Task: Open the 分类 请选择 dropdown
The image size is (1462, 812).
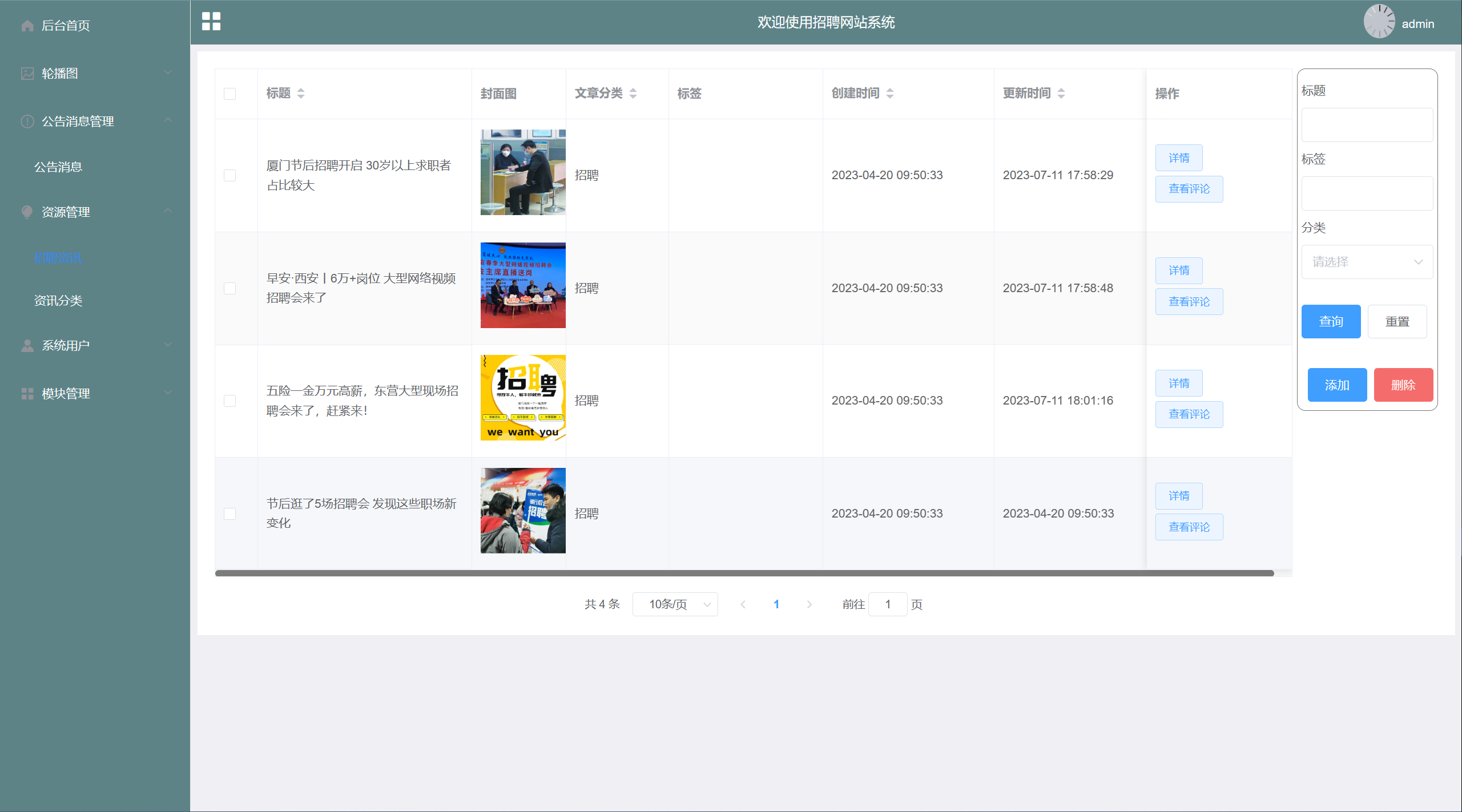Action: coord(1367,262)
